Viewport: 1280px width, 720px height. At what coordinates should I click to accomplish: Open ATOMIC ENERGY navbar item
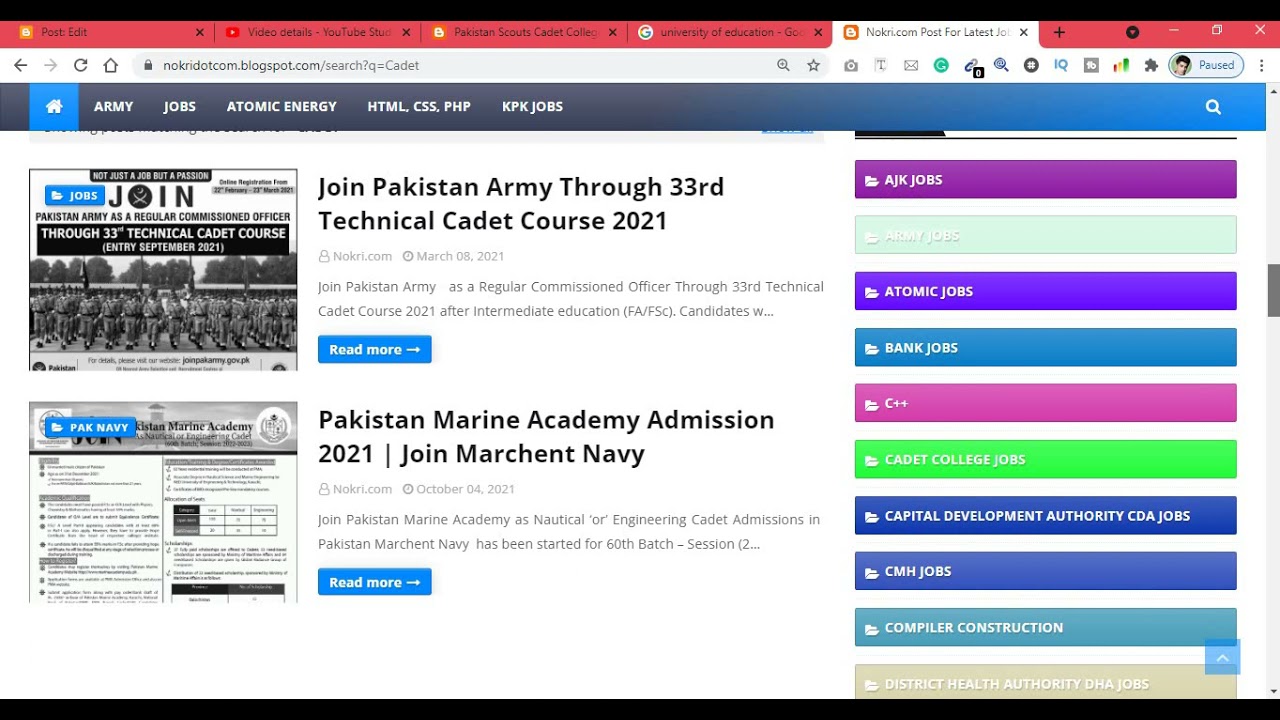pyautogui.click(x=281, y=106)
